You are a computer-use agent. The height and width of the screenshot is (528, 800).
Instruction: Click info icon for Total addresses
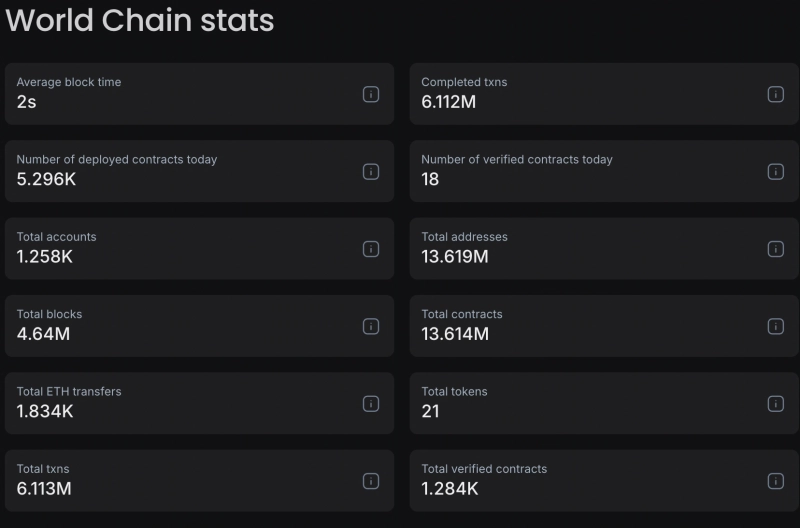point(775,249)
